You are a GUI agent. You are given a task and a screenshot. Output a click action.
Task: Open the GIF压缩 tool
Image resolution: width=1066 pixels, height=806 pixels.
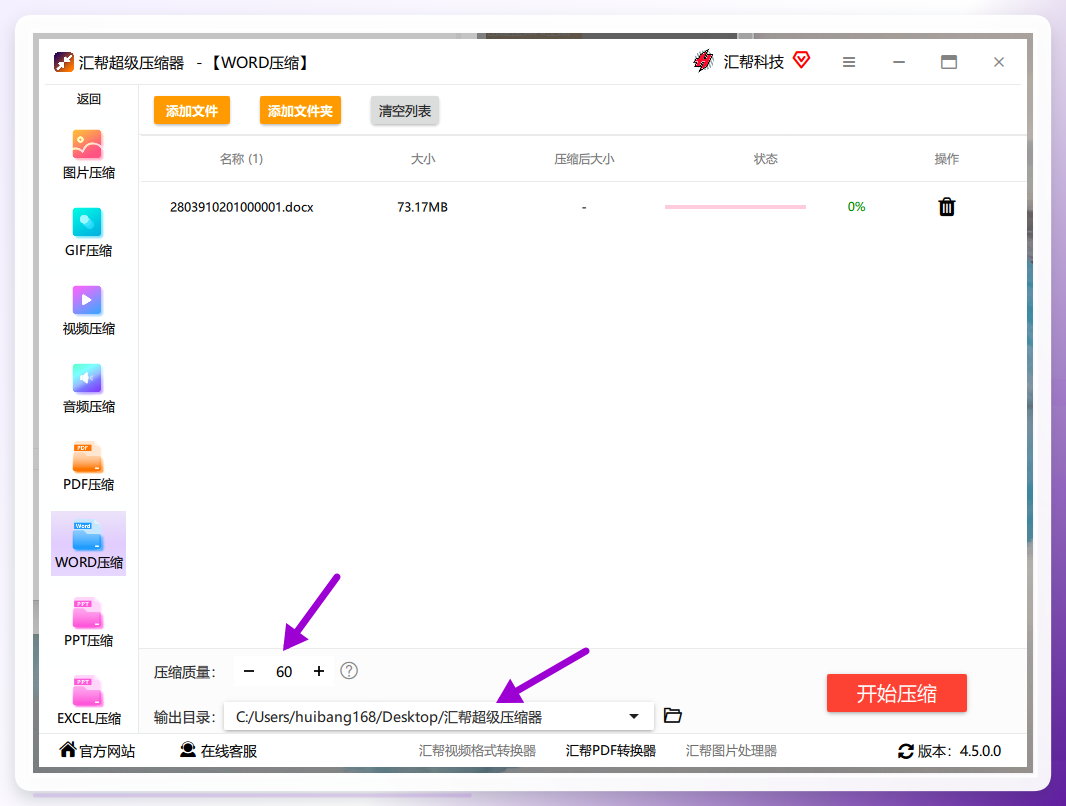tap(88, 232)
